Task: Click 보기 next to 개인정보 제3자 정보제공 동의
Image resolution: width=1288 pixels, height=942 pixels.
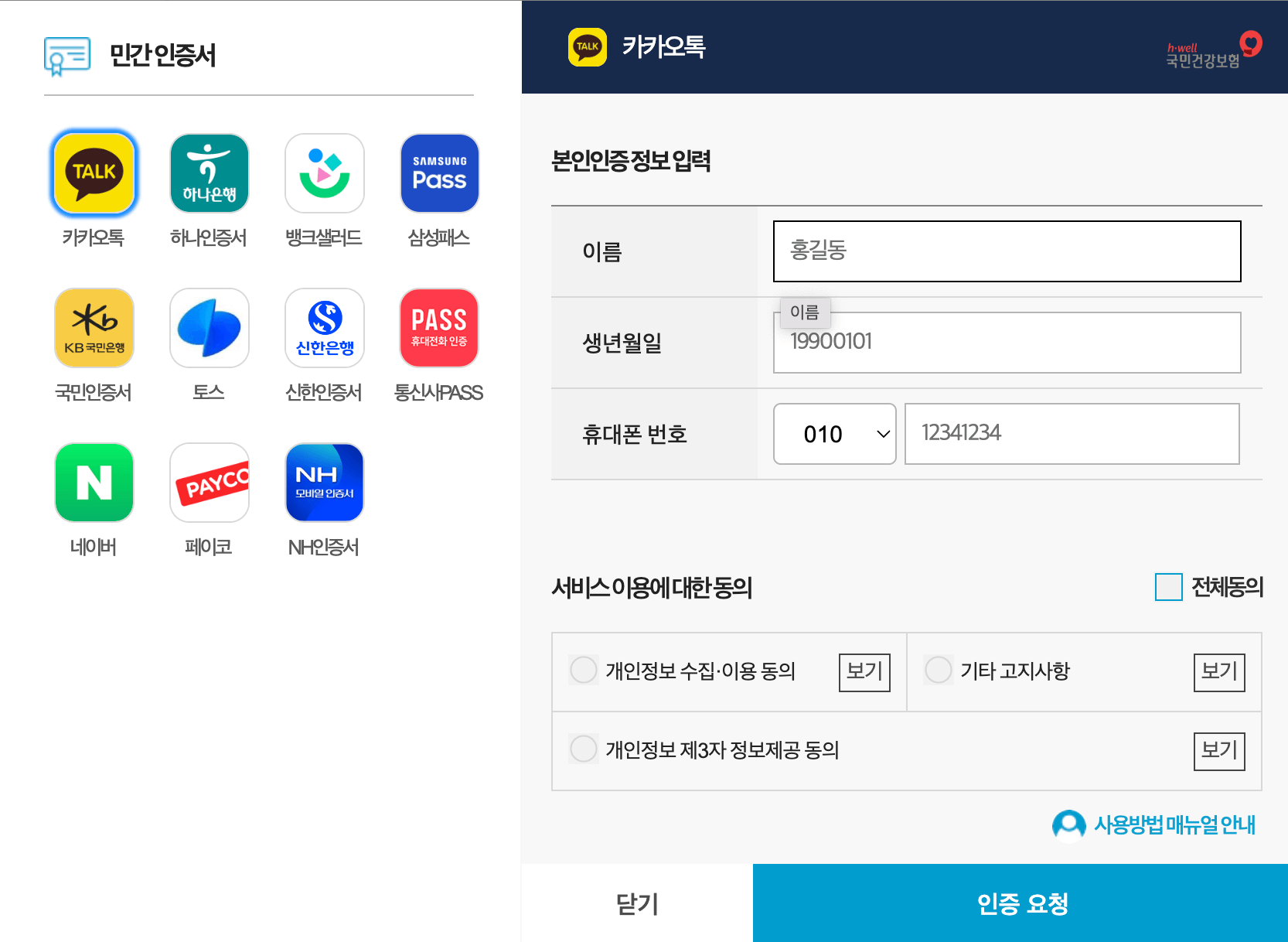Action: point(1219,749)
